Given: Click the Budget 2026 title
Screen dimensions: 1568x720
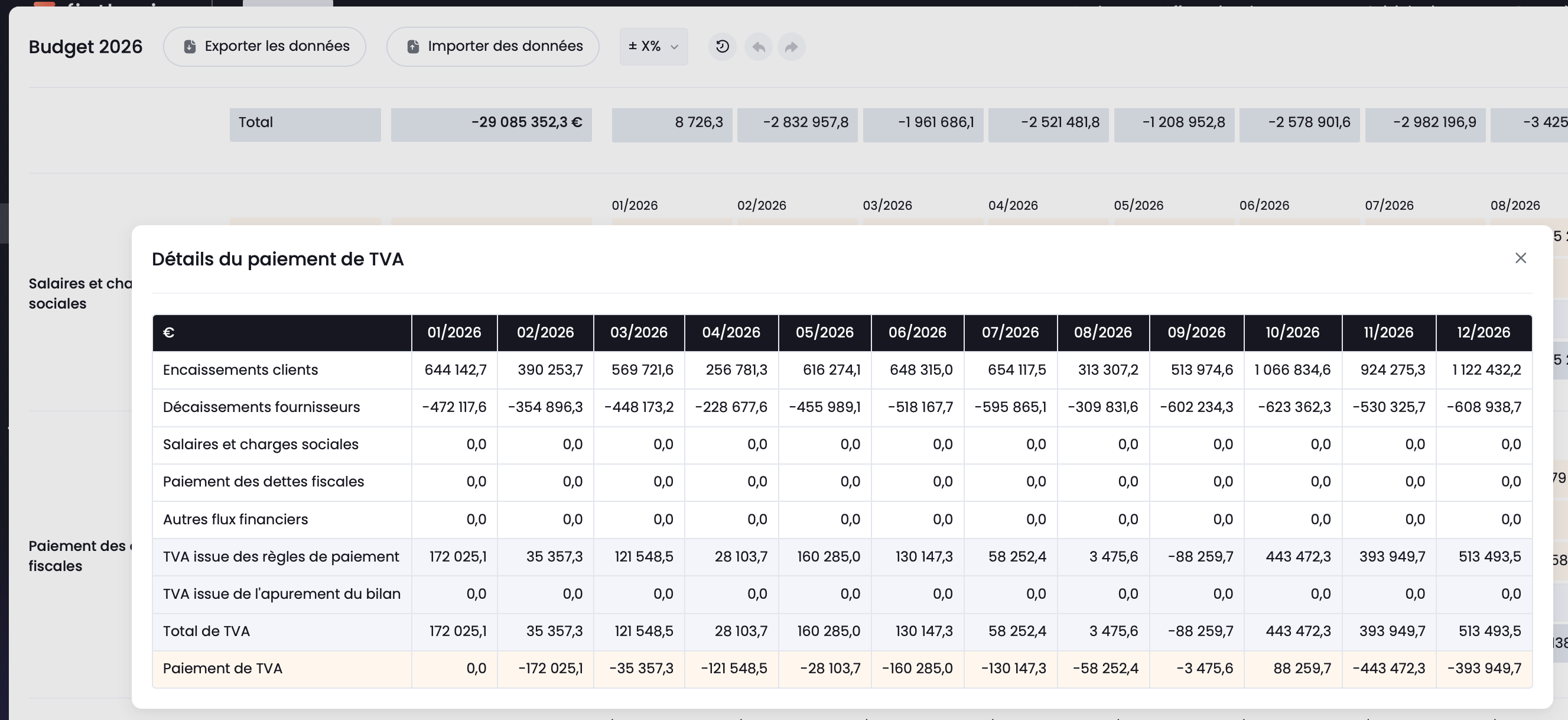Looking at the screenshot, I should coord(86,47).
